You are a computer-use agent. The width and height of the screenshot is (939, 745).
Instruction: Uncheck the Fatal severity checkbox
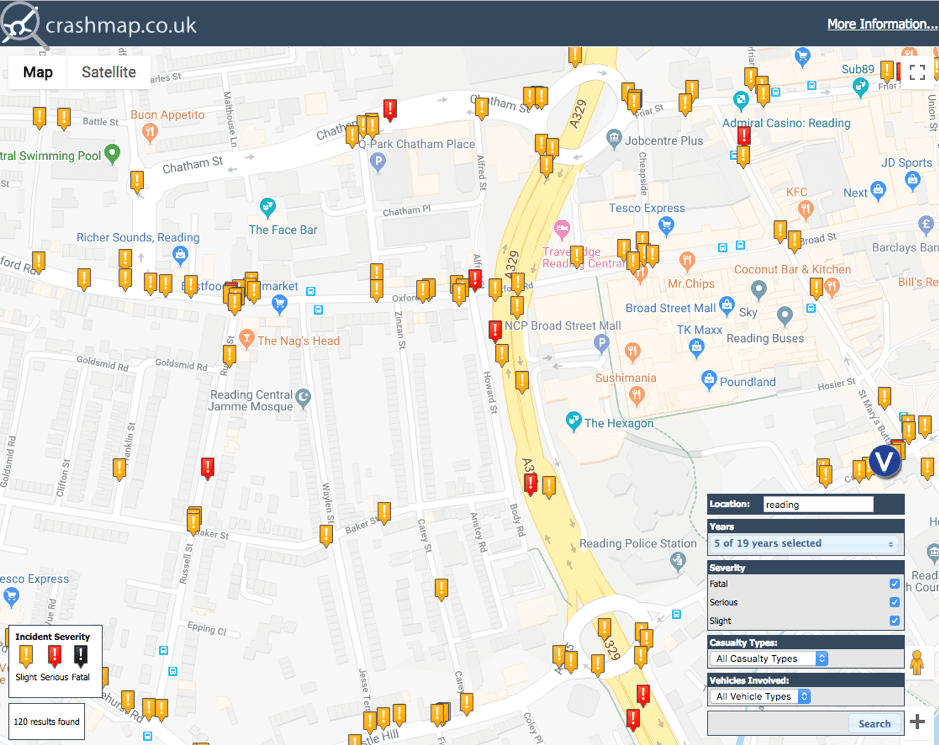pyautogui.click(x=895, y=583)
